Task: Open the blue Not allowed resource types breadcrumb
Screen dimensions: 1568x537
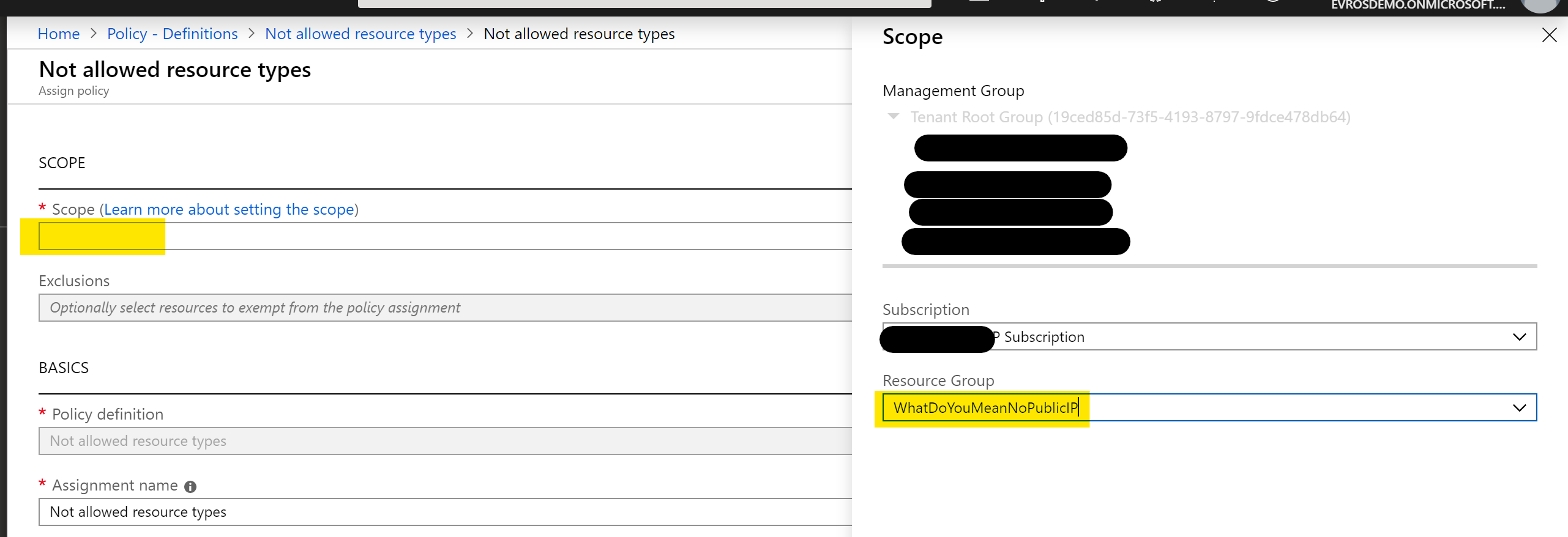Action: [x=360, y=34]
